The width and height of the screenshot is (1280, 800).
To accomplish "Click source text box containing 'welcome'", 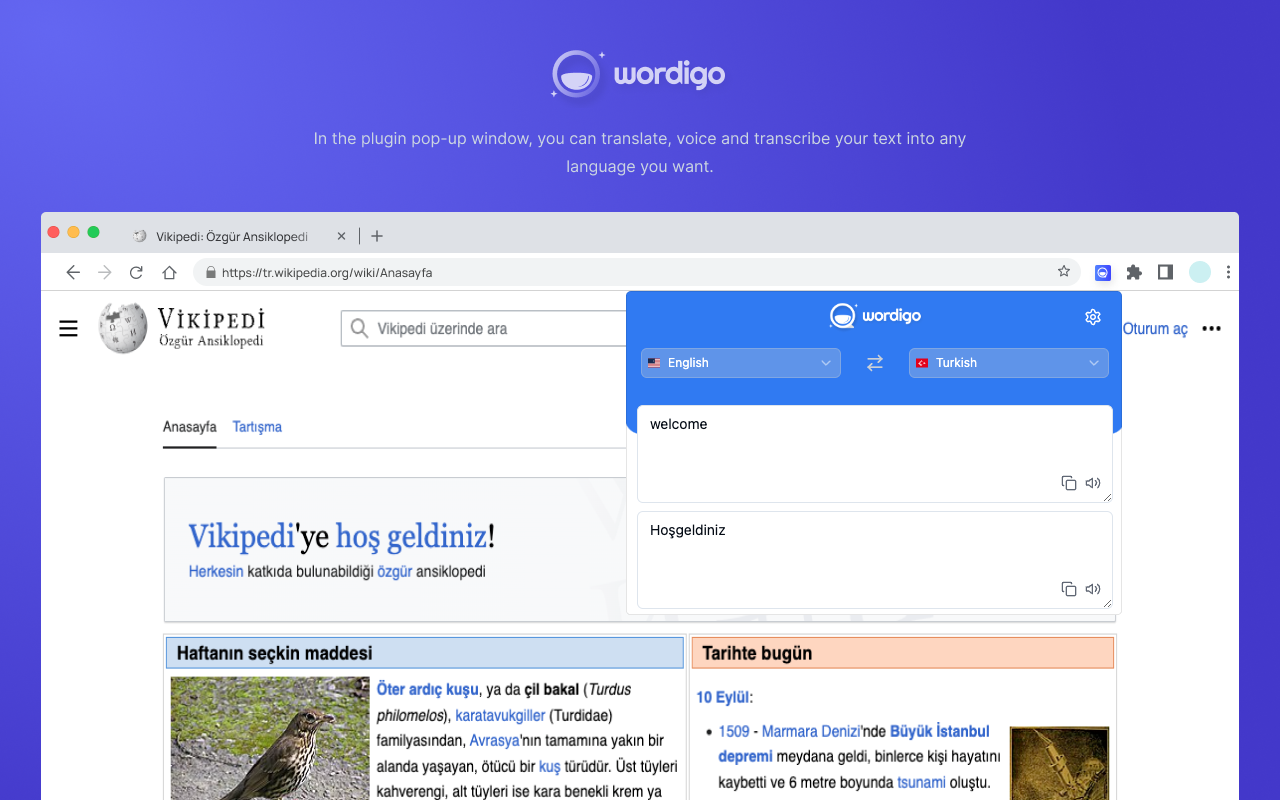I will point(875,454).
